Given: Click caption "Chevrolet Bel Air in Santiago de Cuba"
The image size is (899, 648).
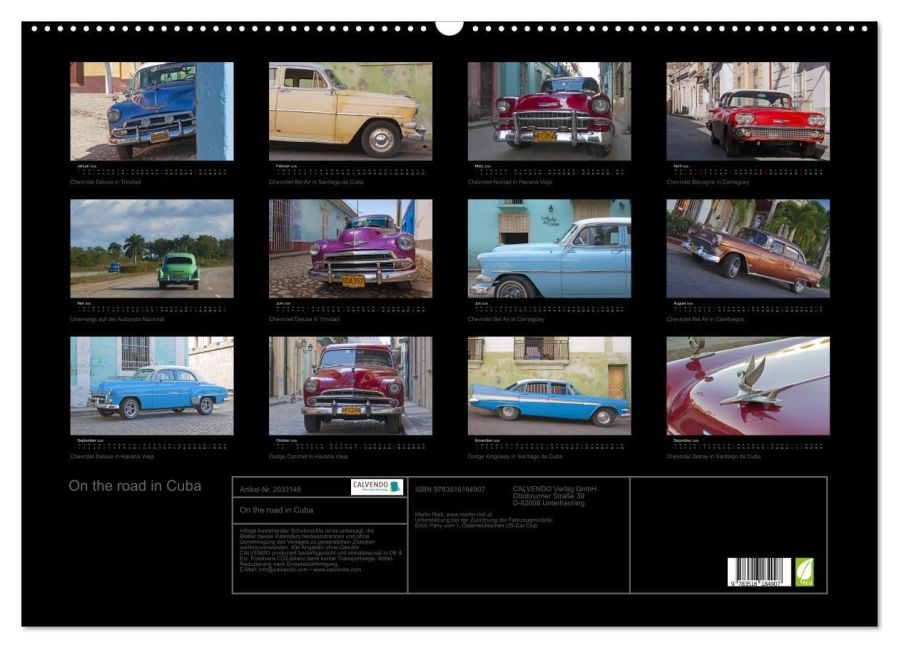Looking at the screenshot, I should coord(316,182).
